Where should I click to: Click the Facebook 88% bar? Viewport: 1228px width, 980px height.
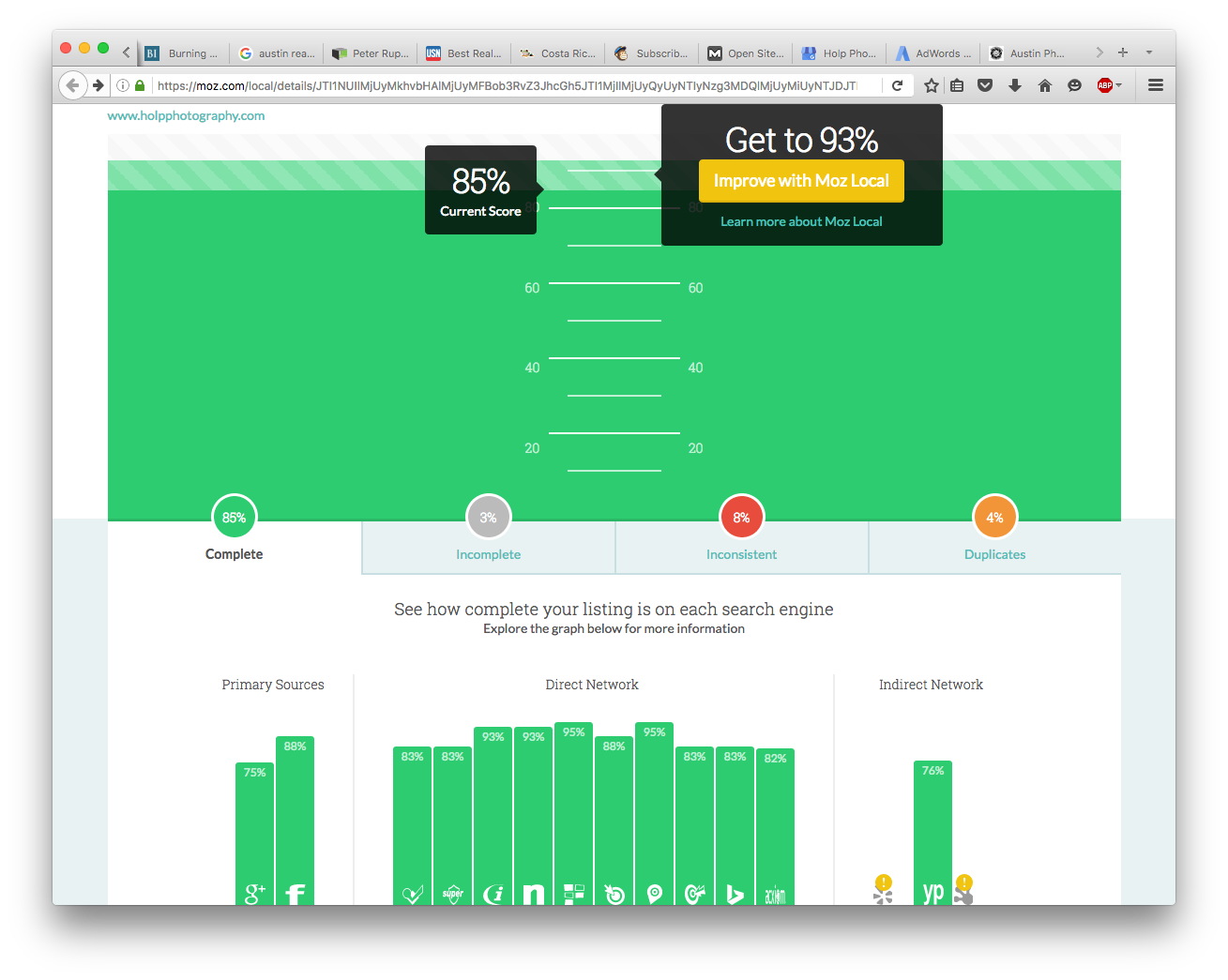point(295,821)
